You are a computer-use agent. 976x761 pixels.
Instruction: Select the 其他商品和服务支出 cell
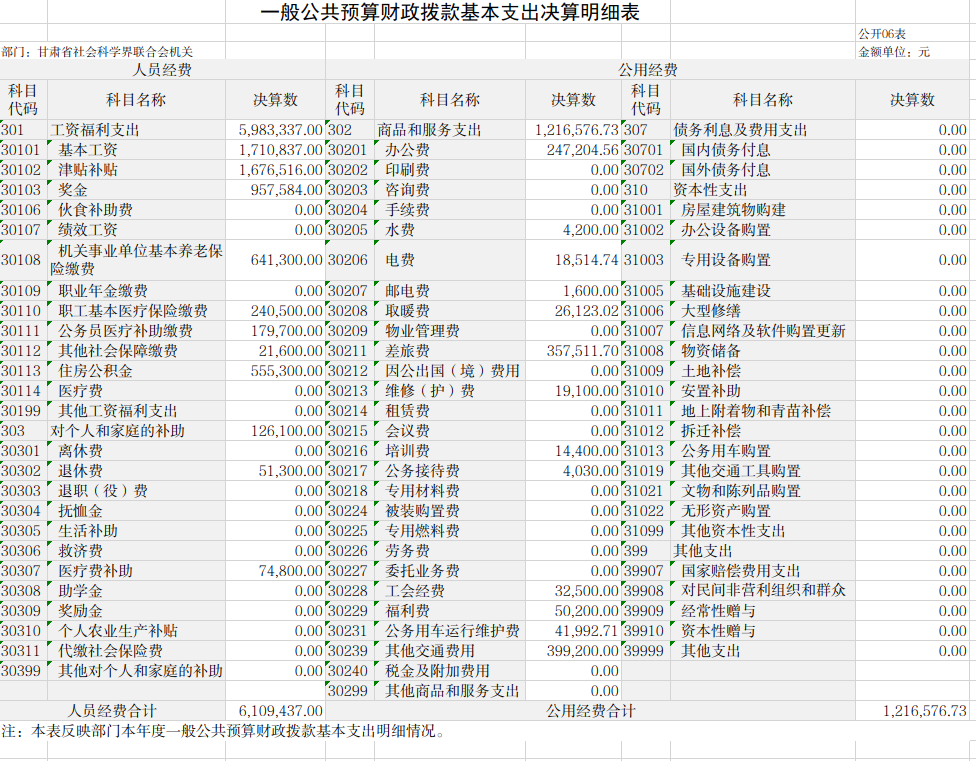point(450,691)
